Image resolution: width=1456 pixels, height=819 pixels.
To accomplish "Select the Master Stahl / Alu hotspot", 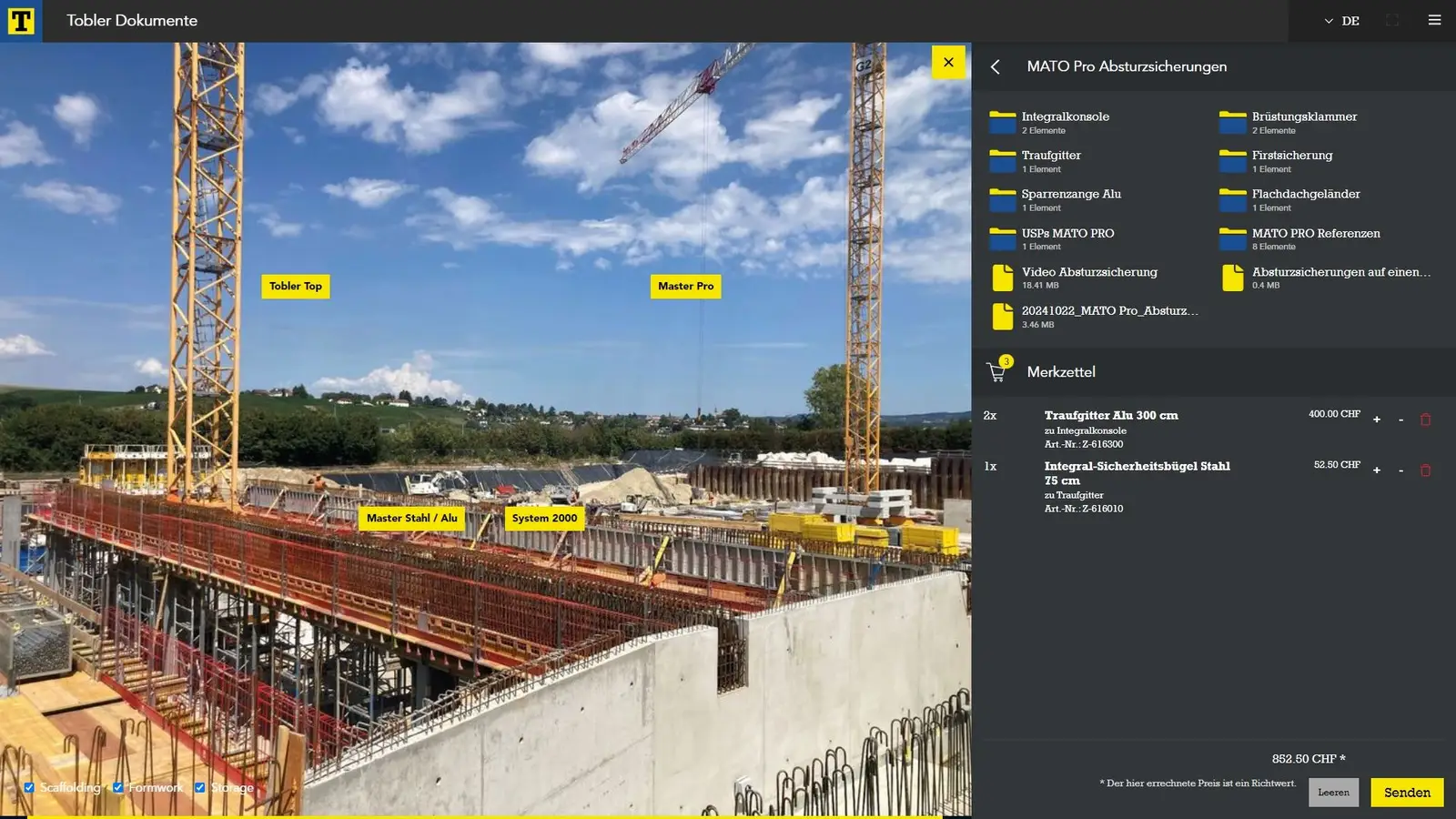I will [x=412, y=518].
